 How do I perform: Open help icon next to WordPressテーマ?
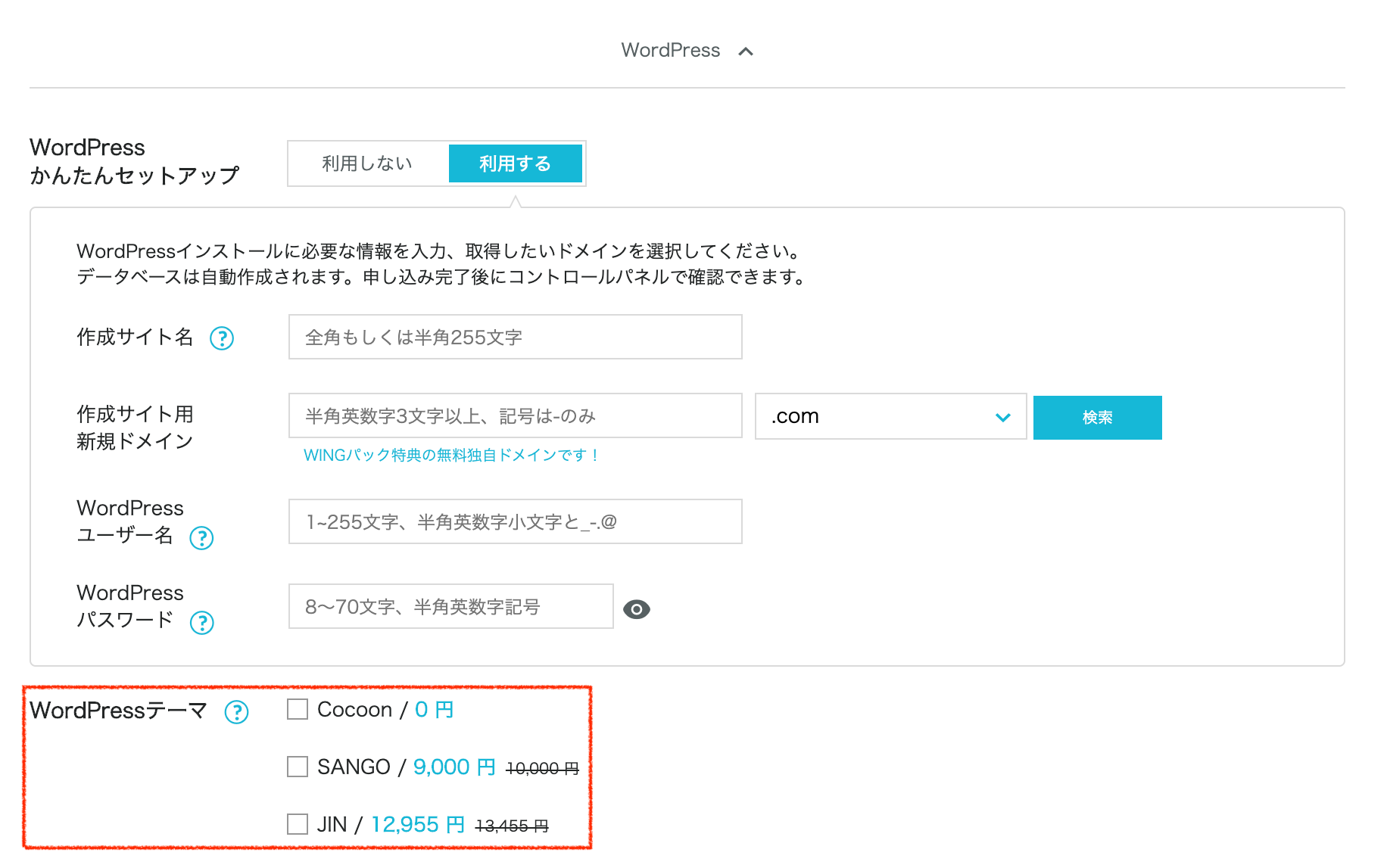[x=236, y=712]
